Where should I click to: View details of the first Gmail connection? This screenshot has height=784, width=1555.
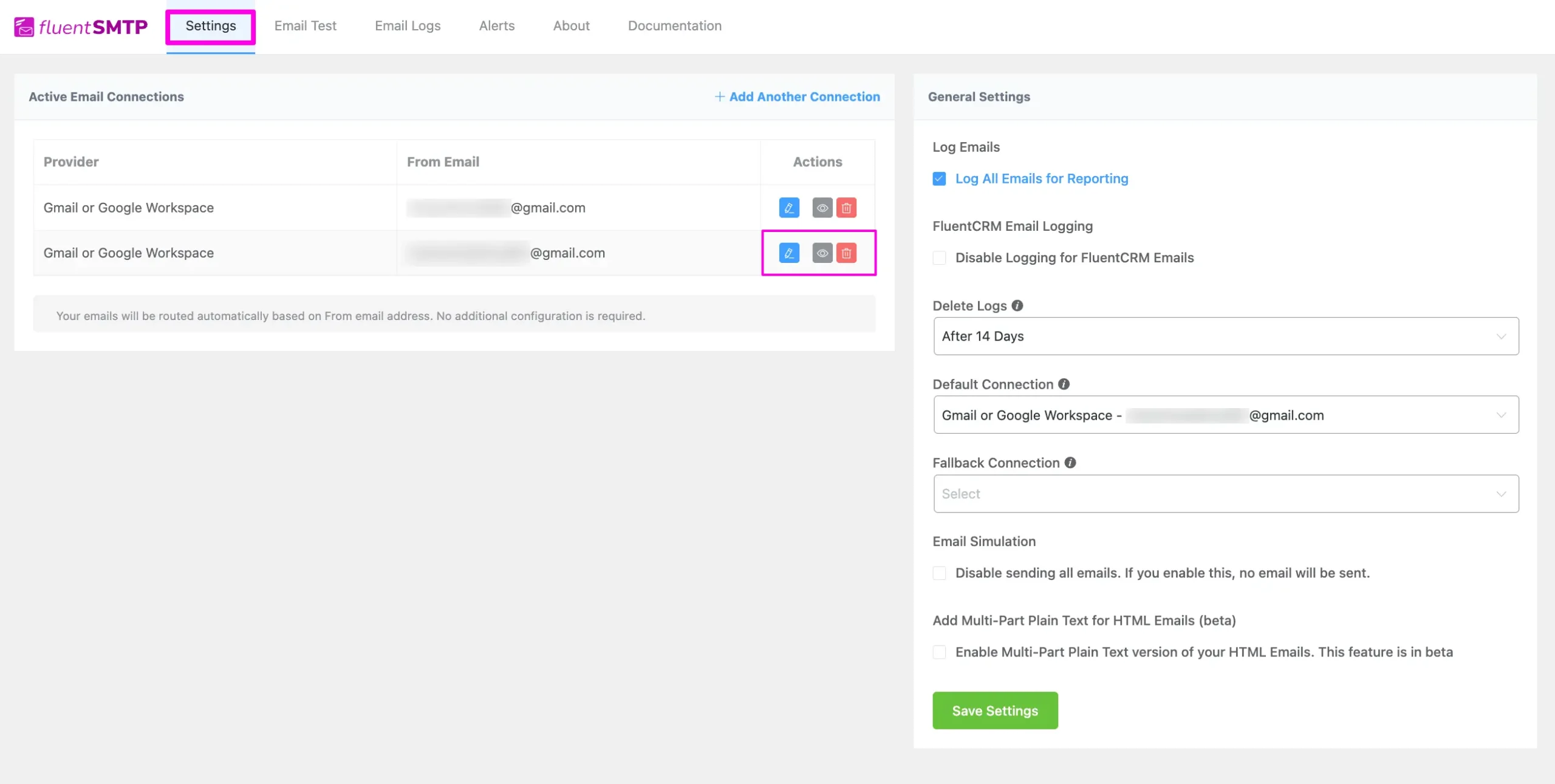(x=822, y=208)
